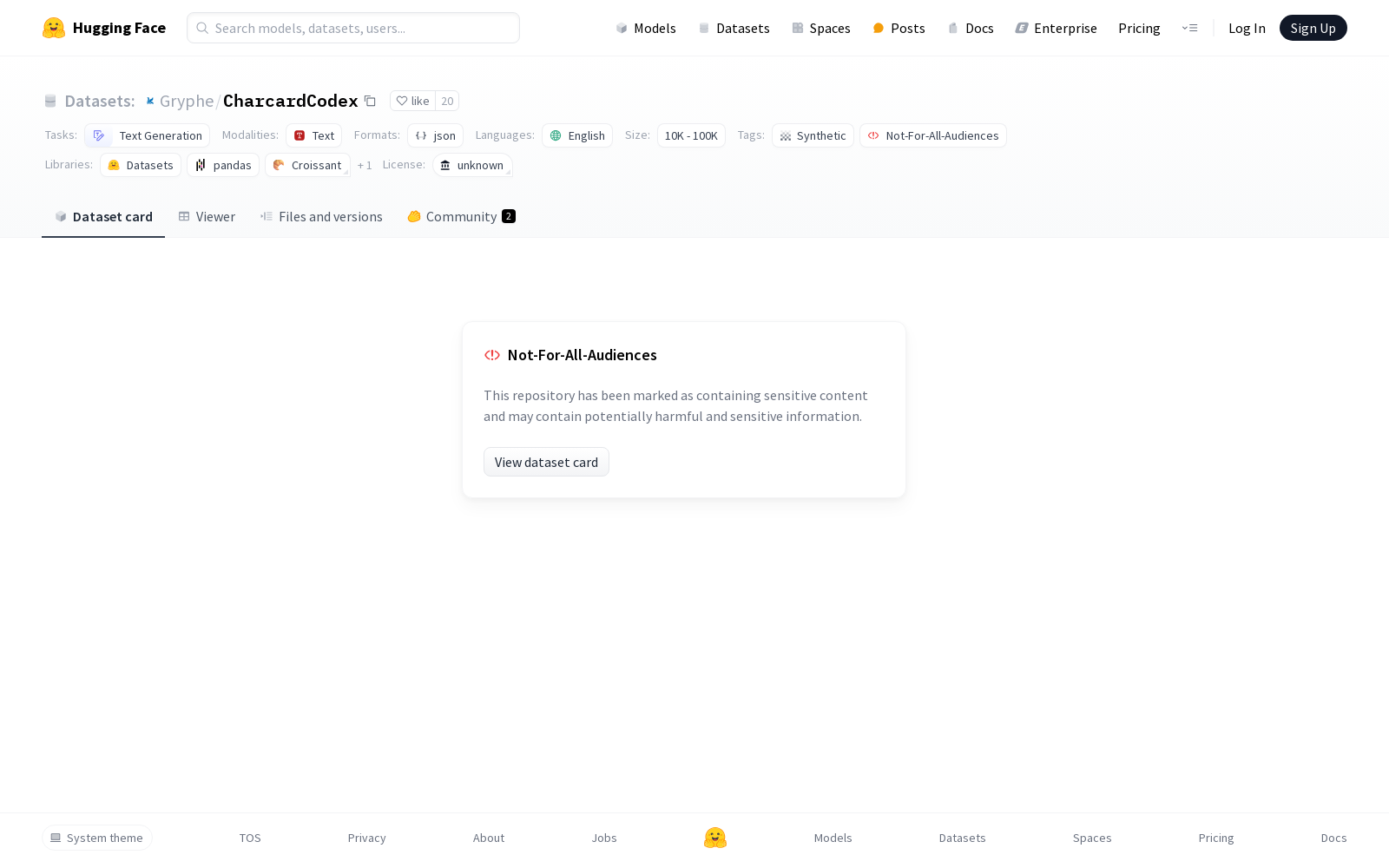
Task: Open the footer Pricing link
Action: click(x=1216, y=838)
